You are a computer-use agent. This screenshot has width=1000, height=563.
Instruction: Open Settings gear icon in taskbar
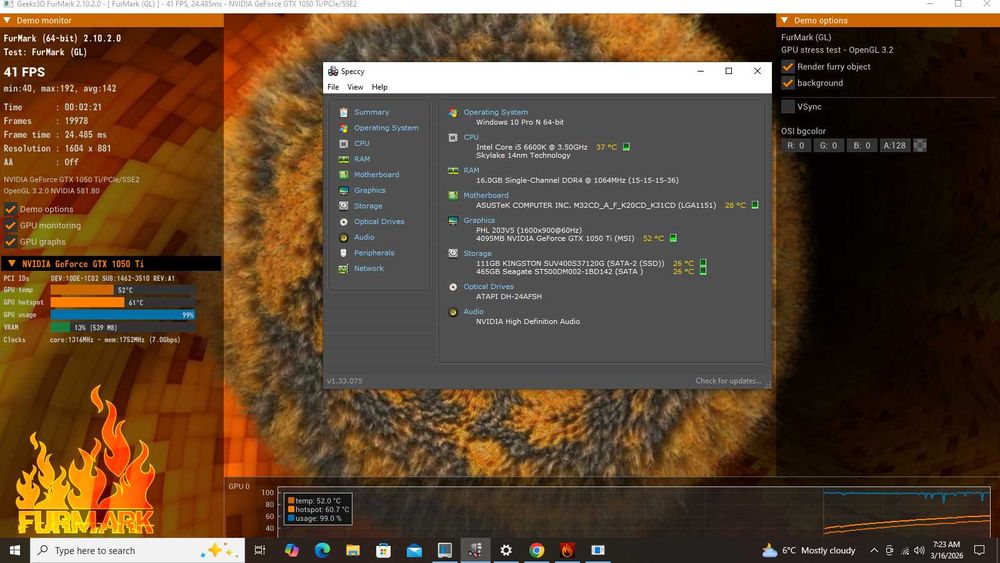[x=506, y=550]
